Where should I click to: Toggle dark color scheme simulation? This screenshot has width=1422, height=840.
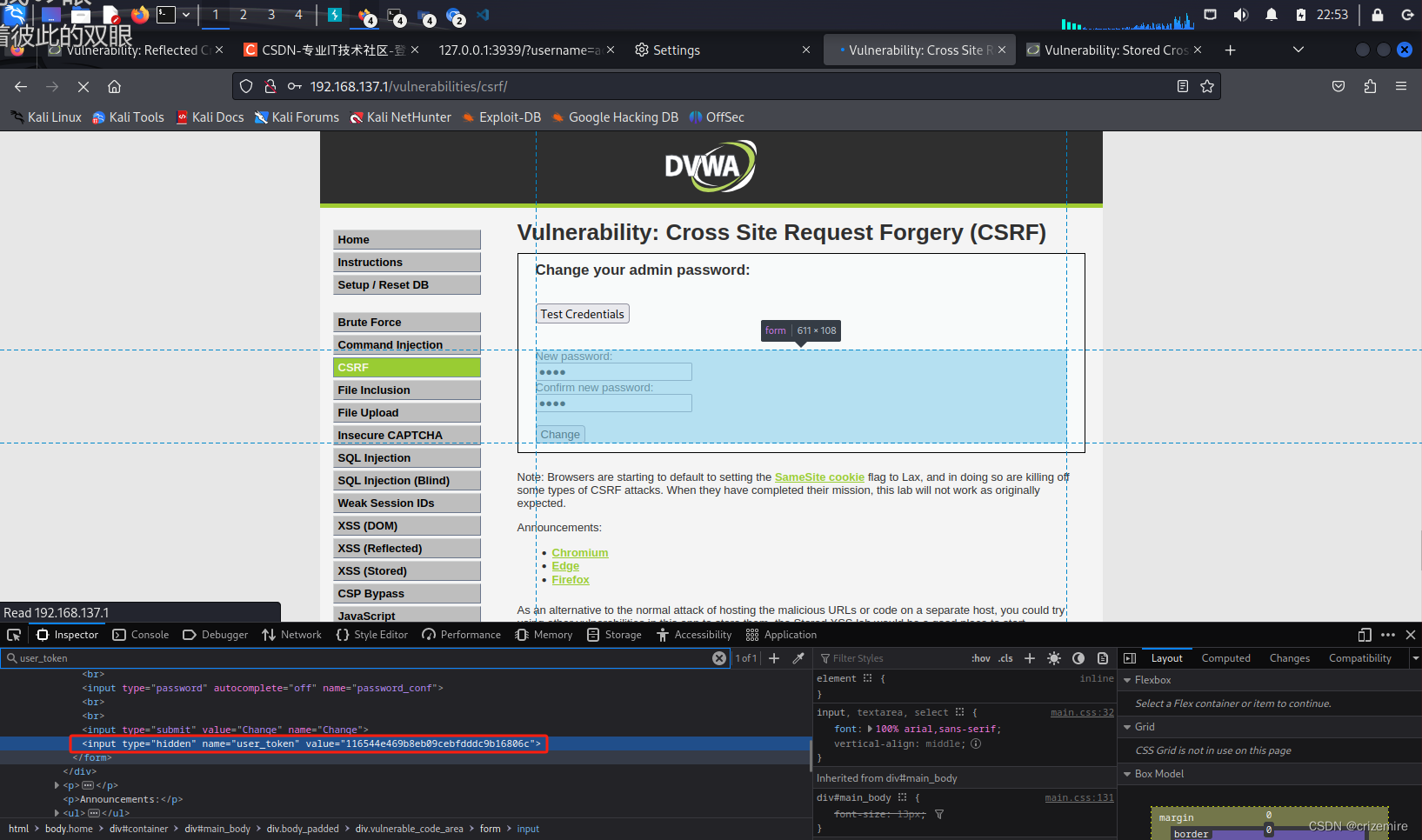(x=1078, y=657)
